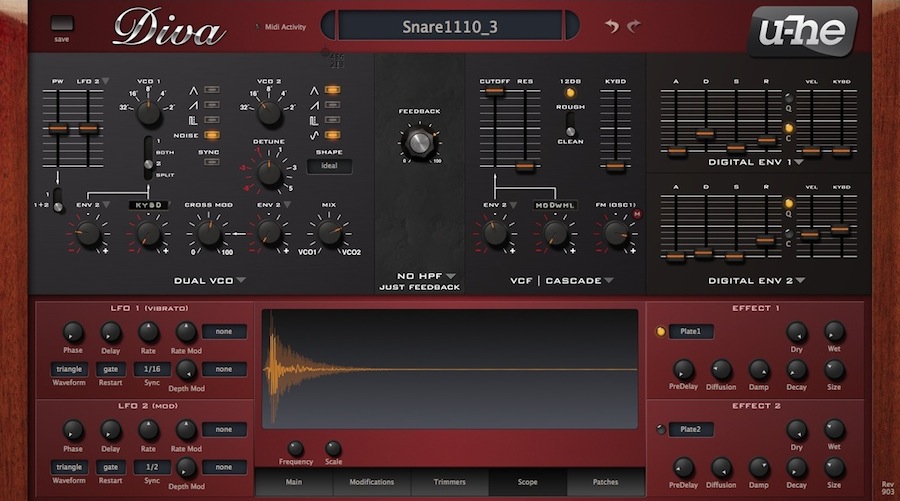This screenshot has width=900, height=501.
Task: Click the LFO 2 Rate Mod knob
Action: pyautogui.click(x=186, y=430)
